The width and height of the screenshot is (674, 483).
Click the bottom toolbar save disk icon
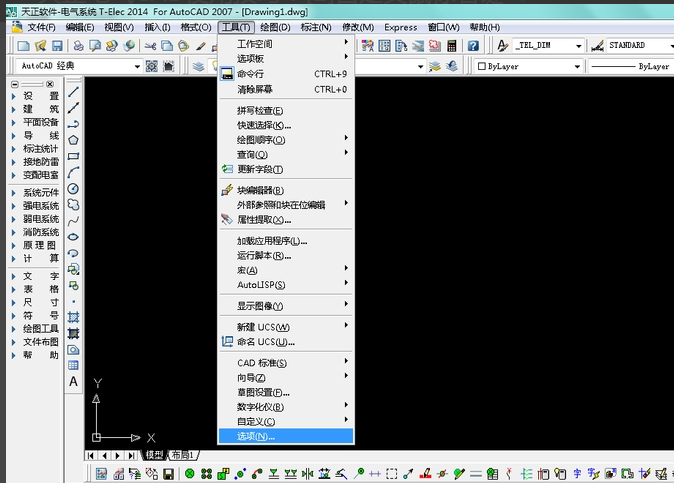coord(168,474)
